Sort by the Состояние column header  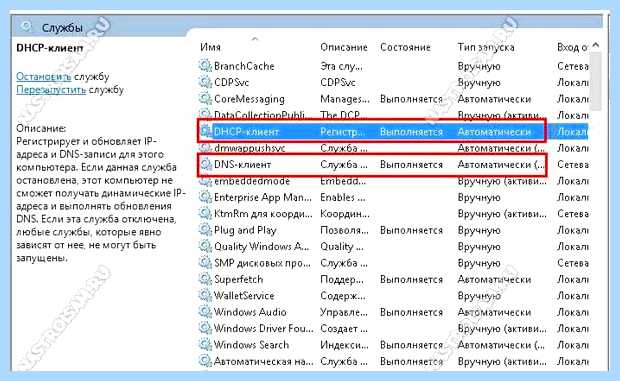click(x=405, y=47)
